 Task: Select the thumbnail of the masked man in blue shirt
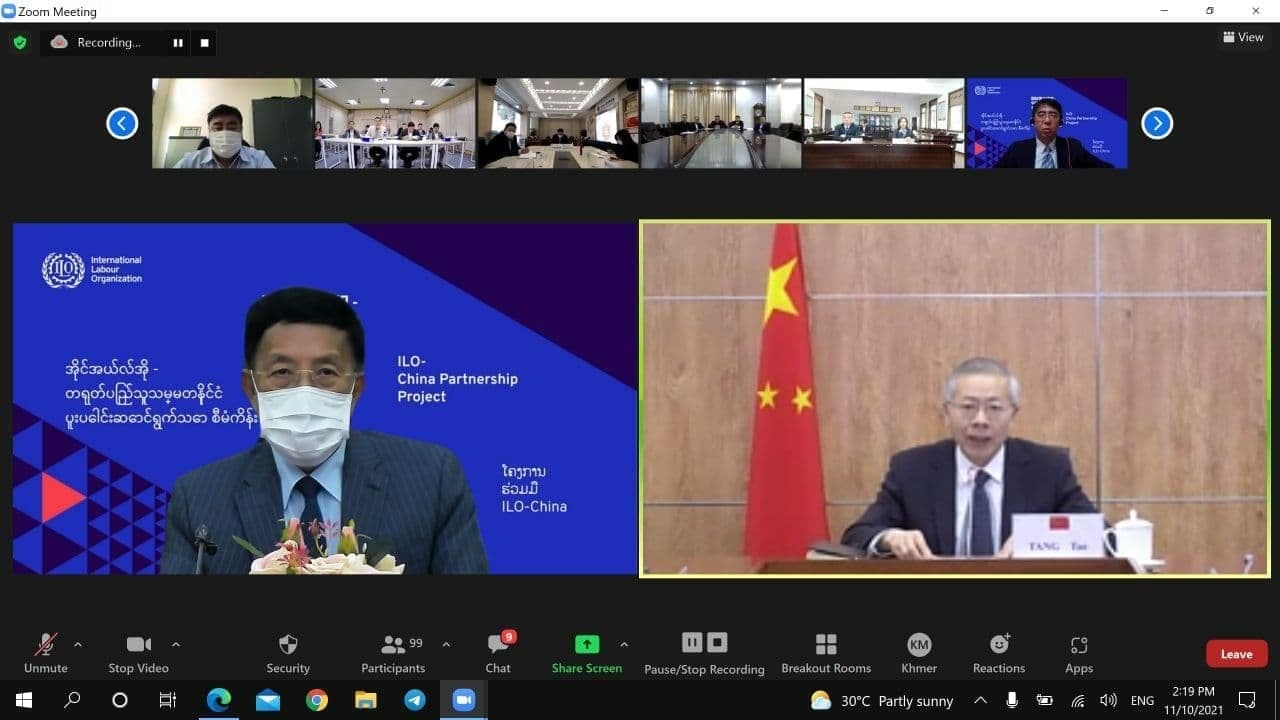pos(232,123)
